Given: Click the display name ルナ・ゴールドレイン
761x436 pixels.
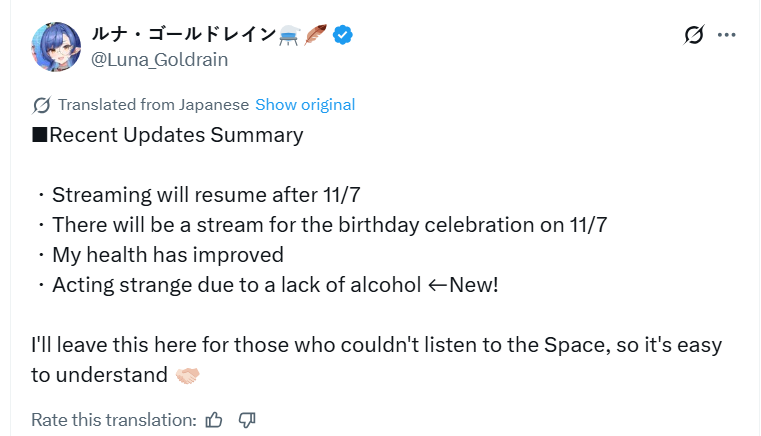Looking at the screenshot, I should click(182, 35).
